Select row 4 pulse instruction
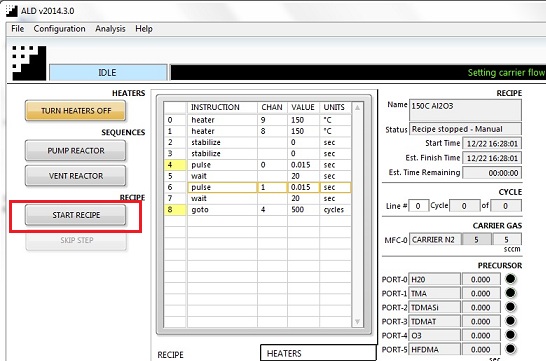 tap(222, 165)
